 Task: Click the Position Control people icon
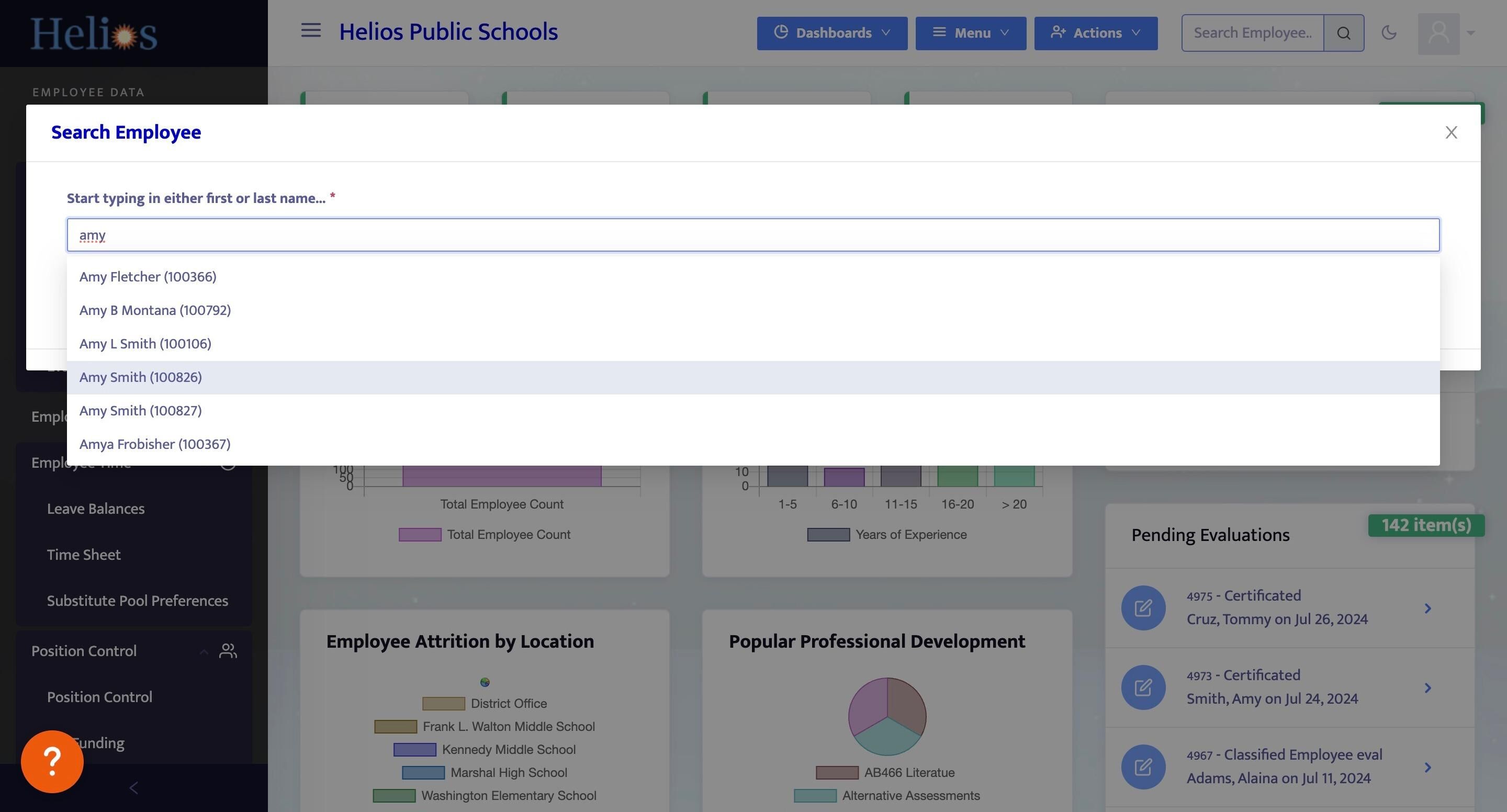tap(228, 650)
